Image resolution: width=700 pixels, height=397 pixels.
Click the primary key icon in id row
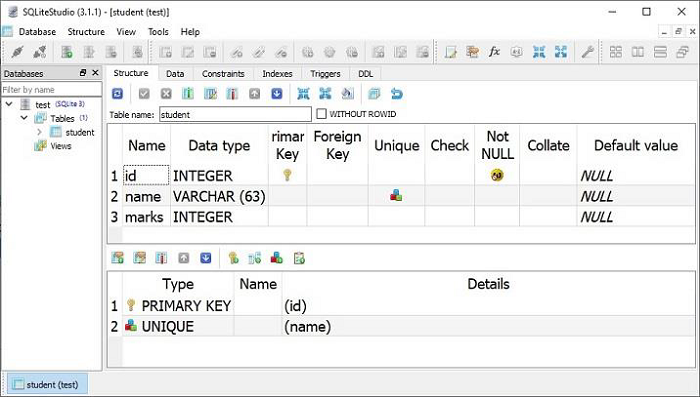[288, 175]
